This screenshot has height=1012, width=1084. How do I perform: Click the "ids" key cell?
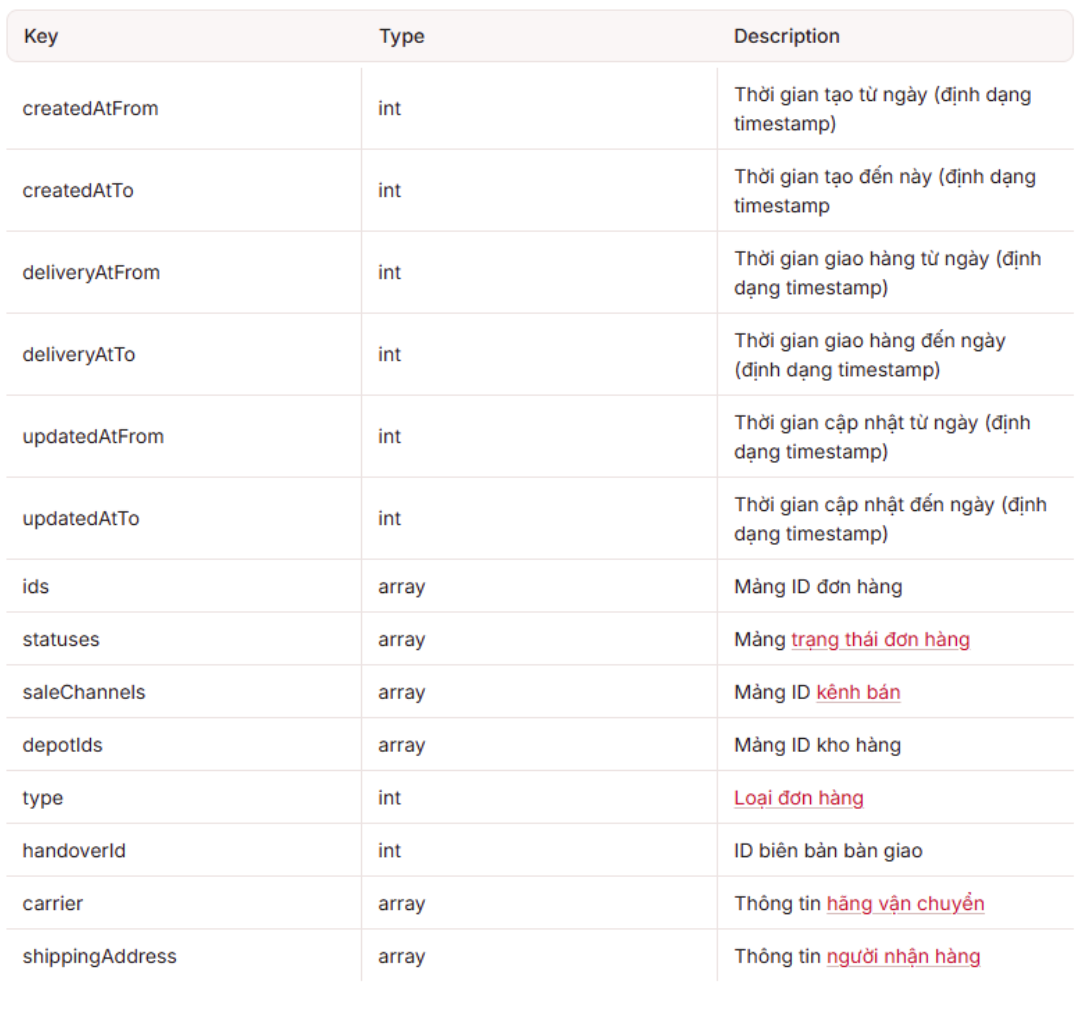36,587
